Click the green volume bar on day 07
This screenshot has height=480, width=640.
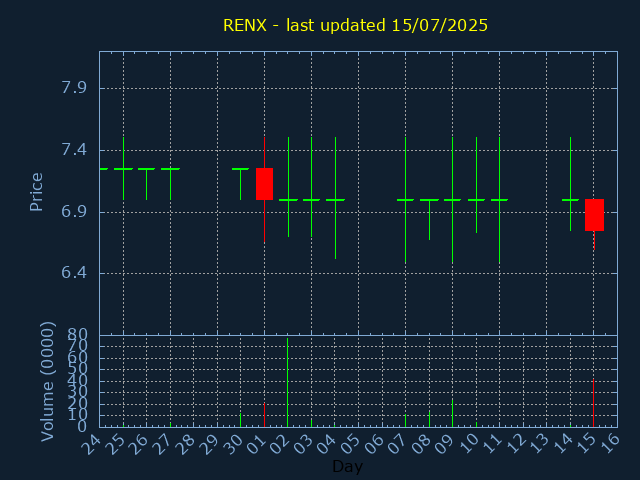click(x=405, y=421)
